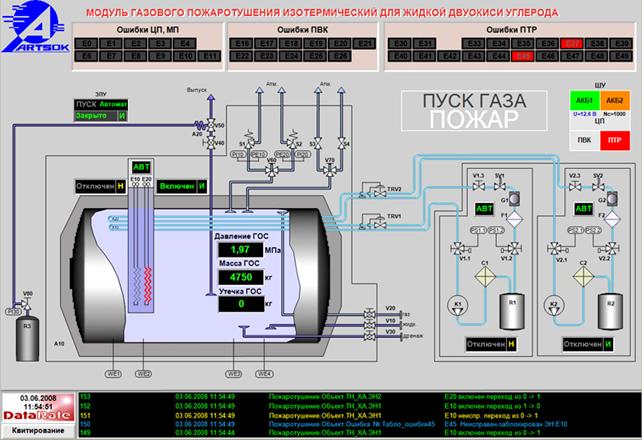Click red error indicator E37
The image size is (642, 440).
point(572,43)
